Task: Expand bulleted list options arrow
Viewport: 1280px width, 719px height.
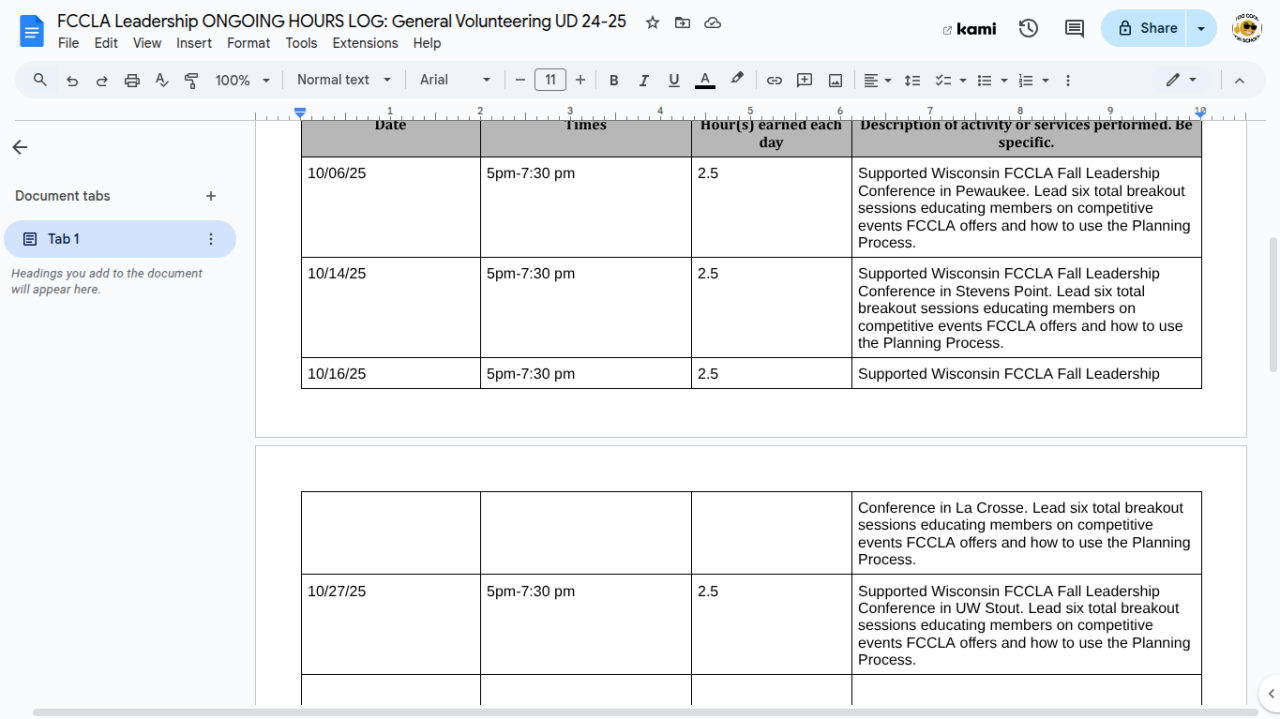Action: point(1004,80)
